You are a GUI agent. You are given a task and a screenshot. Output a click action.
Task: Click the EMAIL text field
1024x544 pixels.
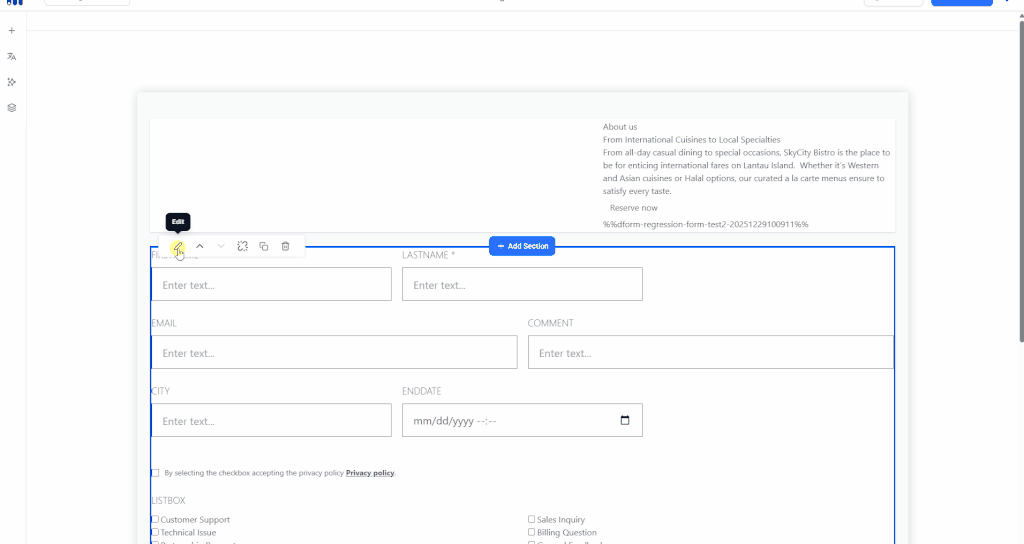coord(334,352)
